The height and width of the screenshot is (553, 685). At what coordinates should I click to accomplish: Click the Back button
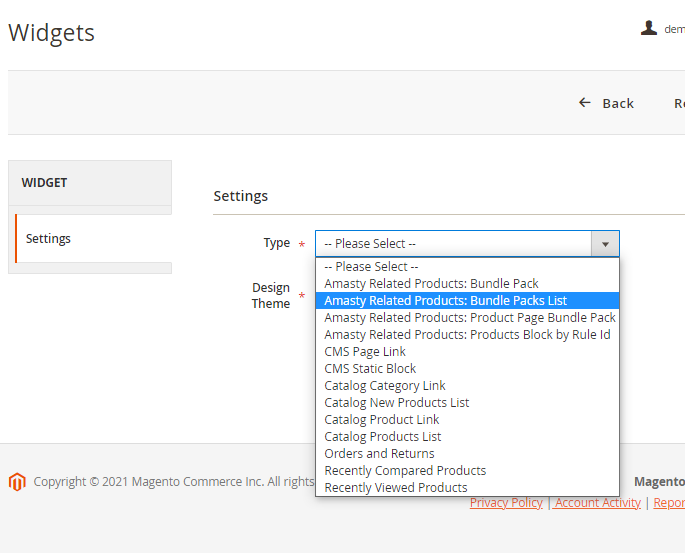(x=606, y=103)
